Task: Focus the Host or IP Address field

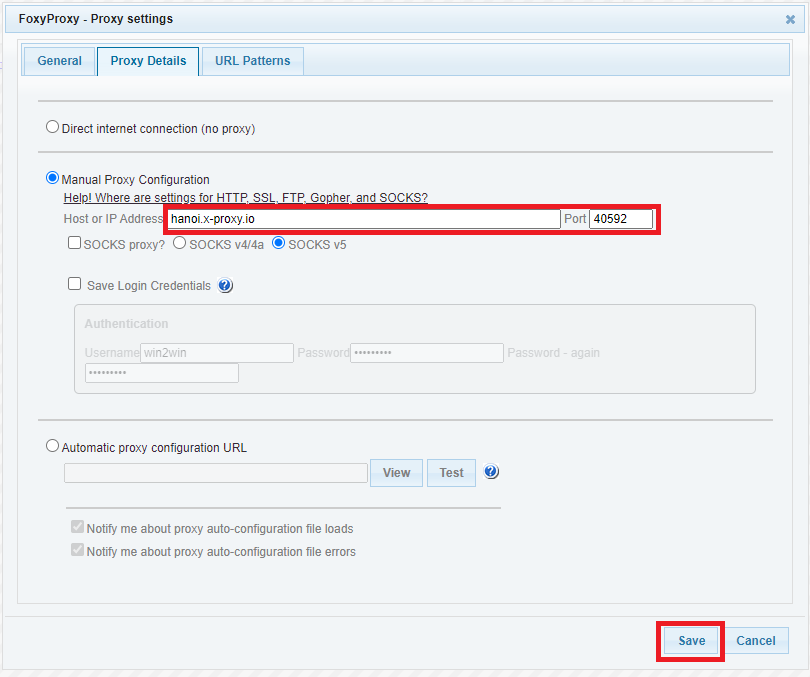Action: 364,219
